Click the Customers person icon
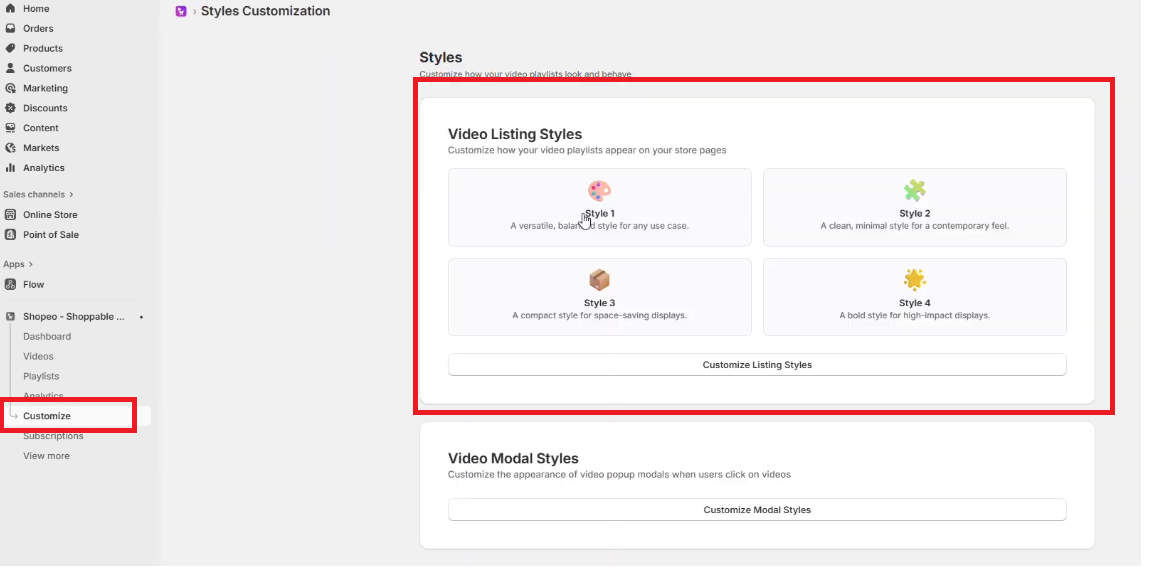1152x575 pixels. pos(11,69)
